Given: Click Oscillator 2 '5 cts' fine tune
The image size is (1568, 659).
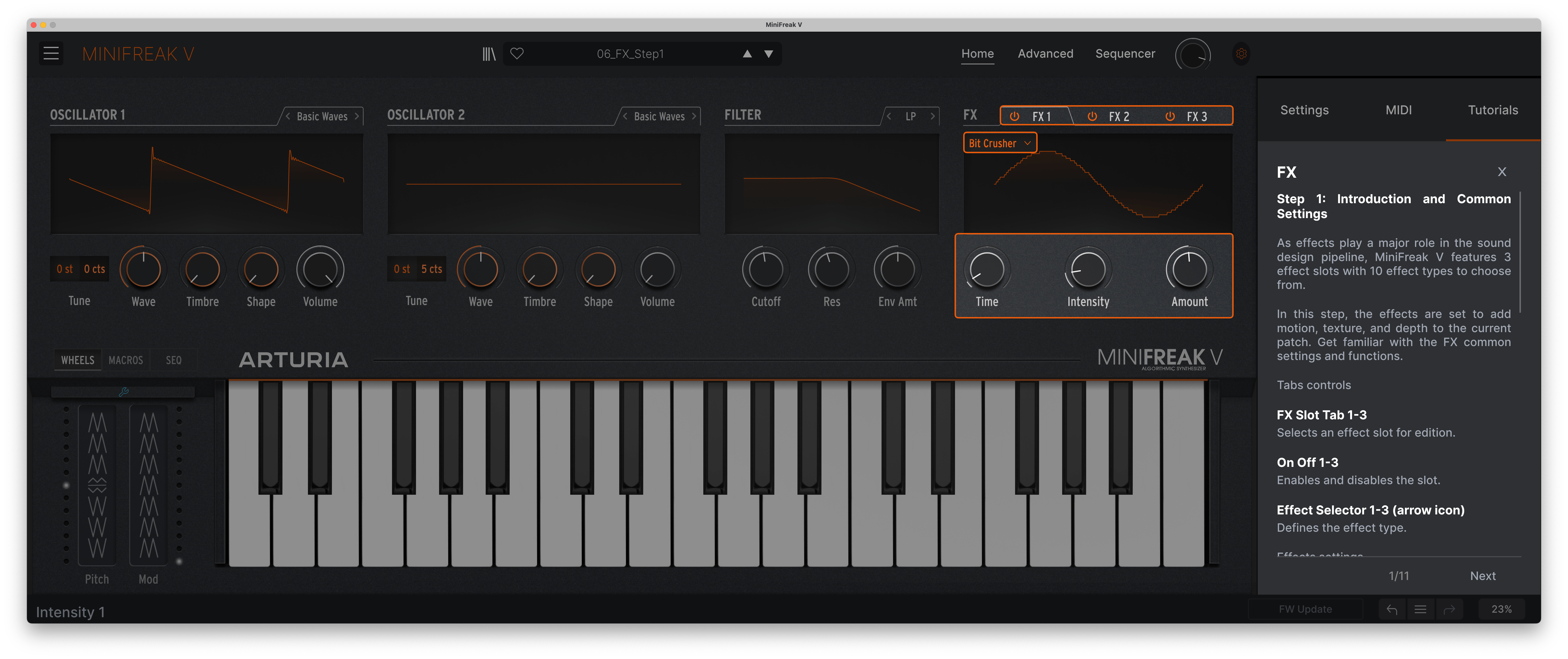Looking at the screenshot, I should click(432, 269).
